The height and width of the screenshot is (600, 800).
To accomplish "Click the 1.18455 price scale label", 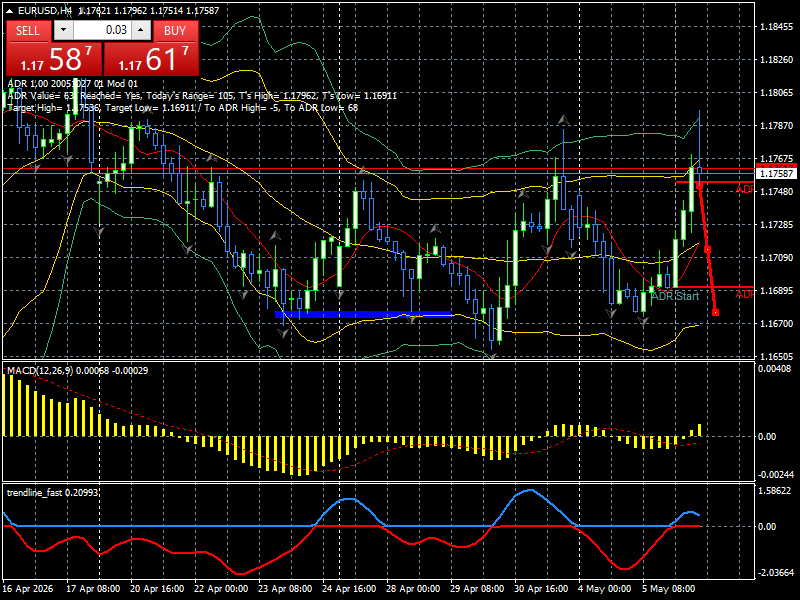I will click(776, 27).
